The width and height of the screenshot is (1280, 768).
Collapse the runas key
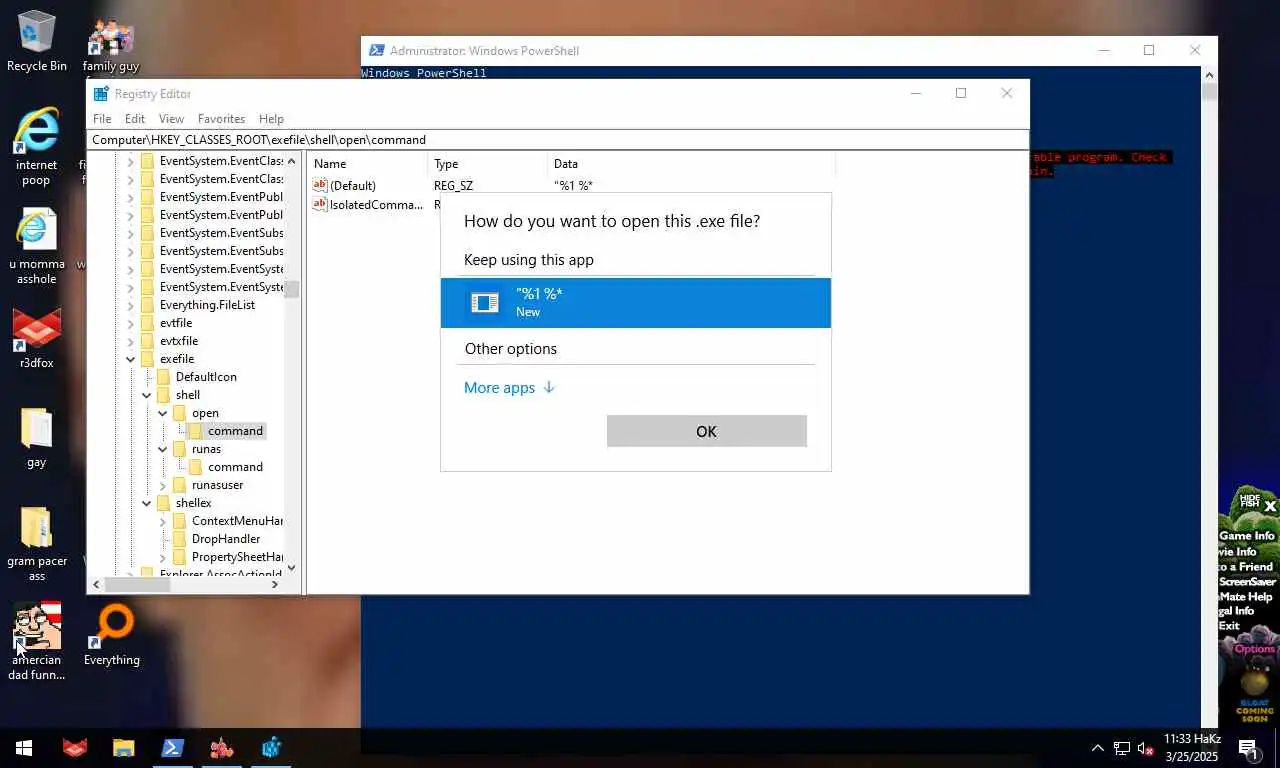pos(163,449)
